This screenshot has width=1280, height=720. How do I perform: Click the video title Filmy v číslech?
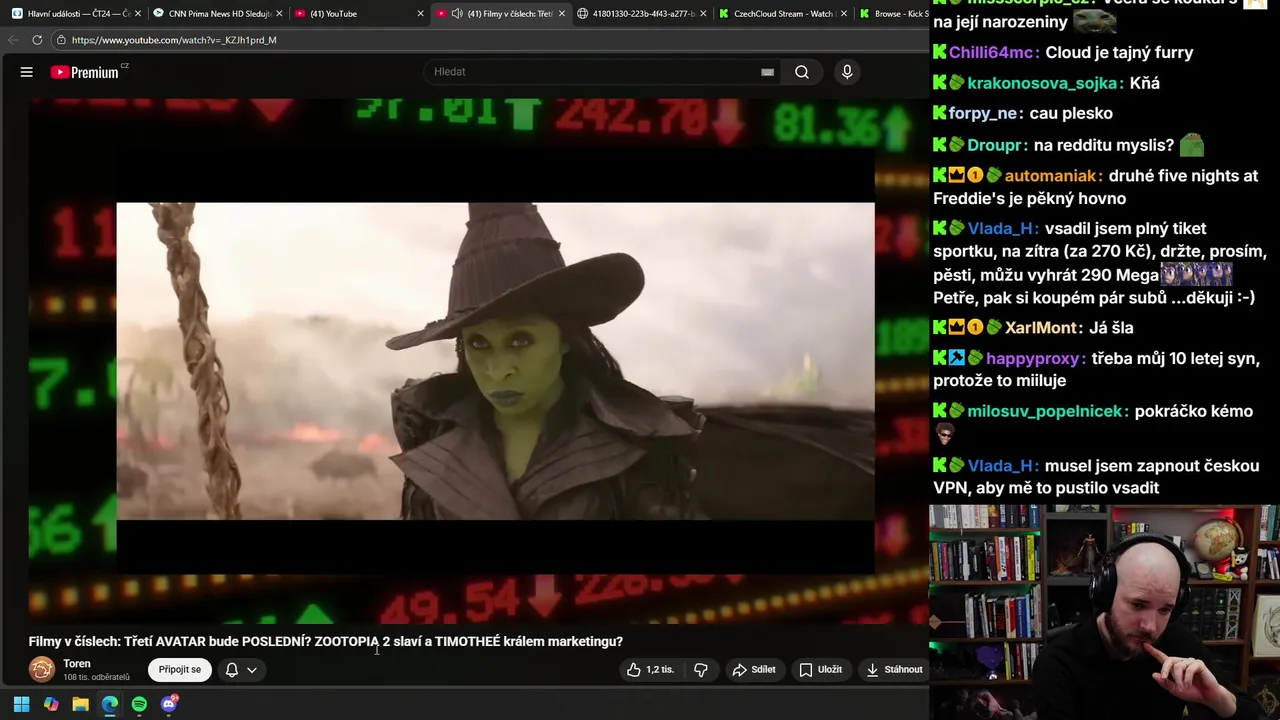(x=326, y=642)
